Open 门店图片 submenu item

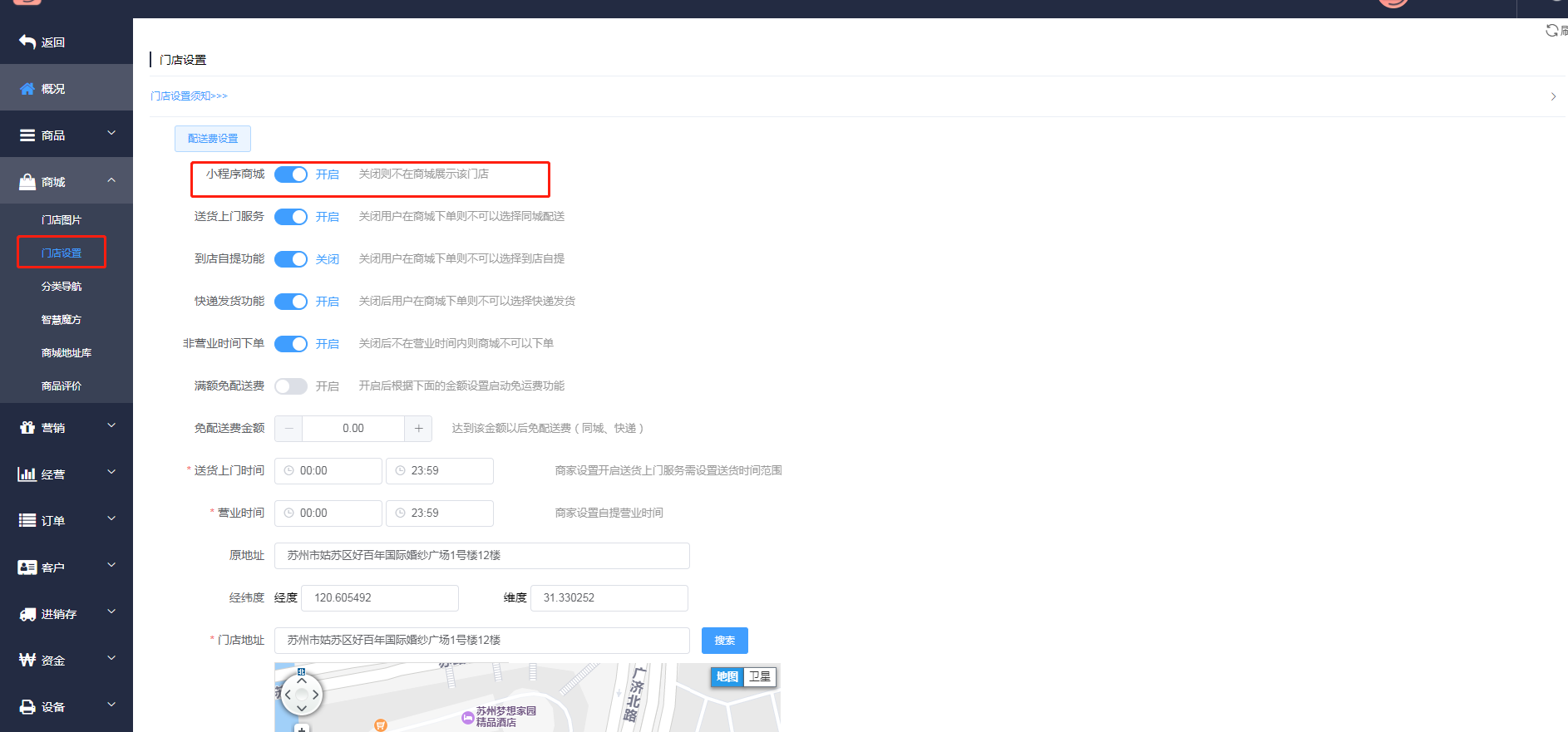pos(62,219)
